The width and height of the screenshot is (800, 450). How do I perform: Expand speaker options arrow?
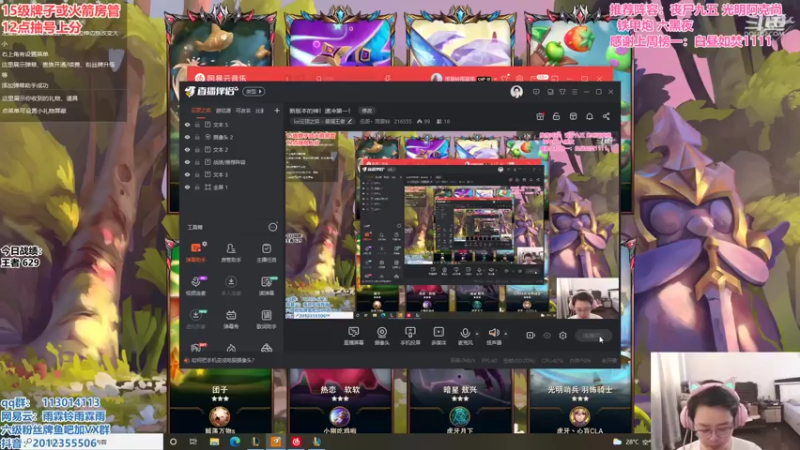pyautogui.click(x=506, y=334)
